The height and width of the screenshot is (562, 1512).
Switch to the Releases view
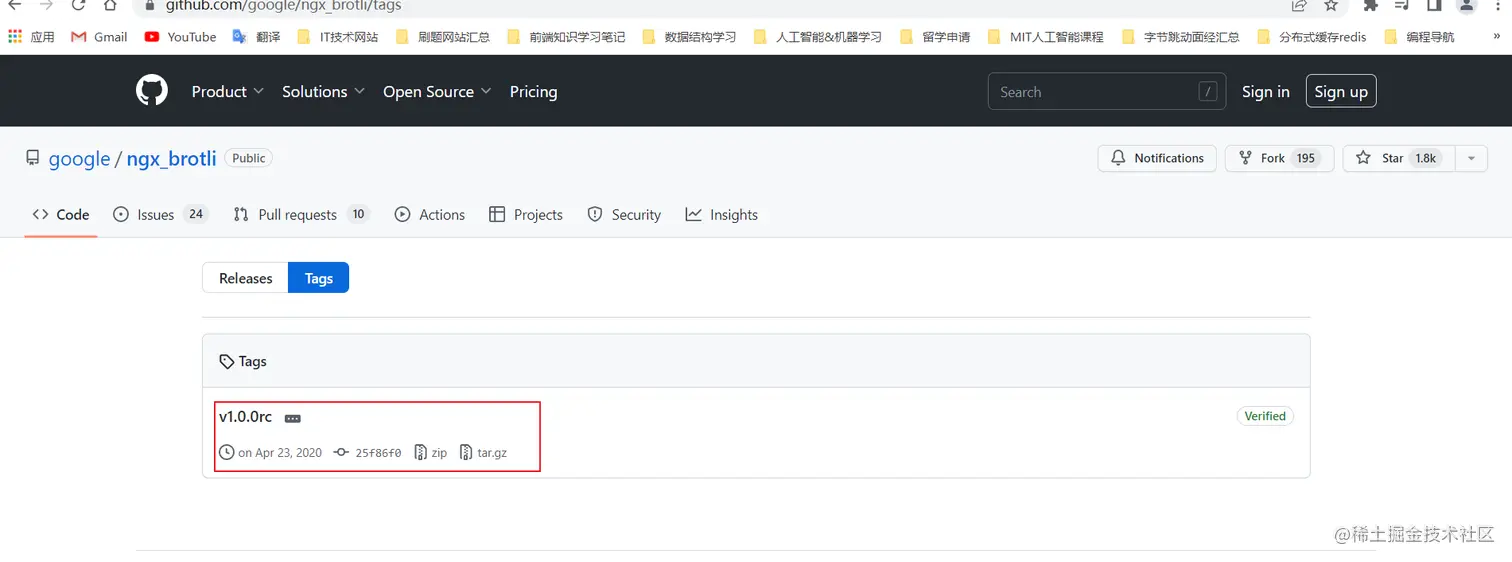coord(245,278)
